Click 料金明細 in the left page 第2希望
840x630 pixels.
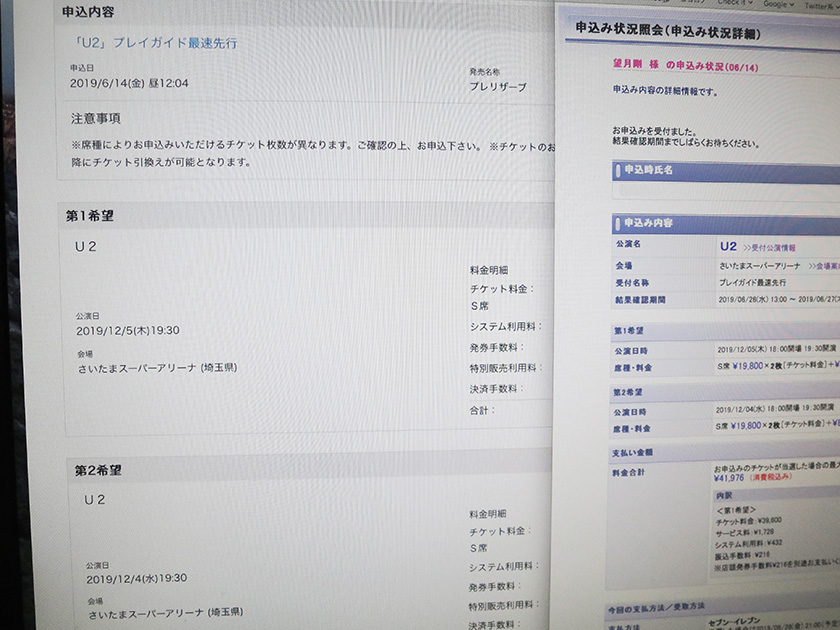click(488, 514)
